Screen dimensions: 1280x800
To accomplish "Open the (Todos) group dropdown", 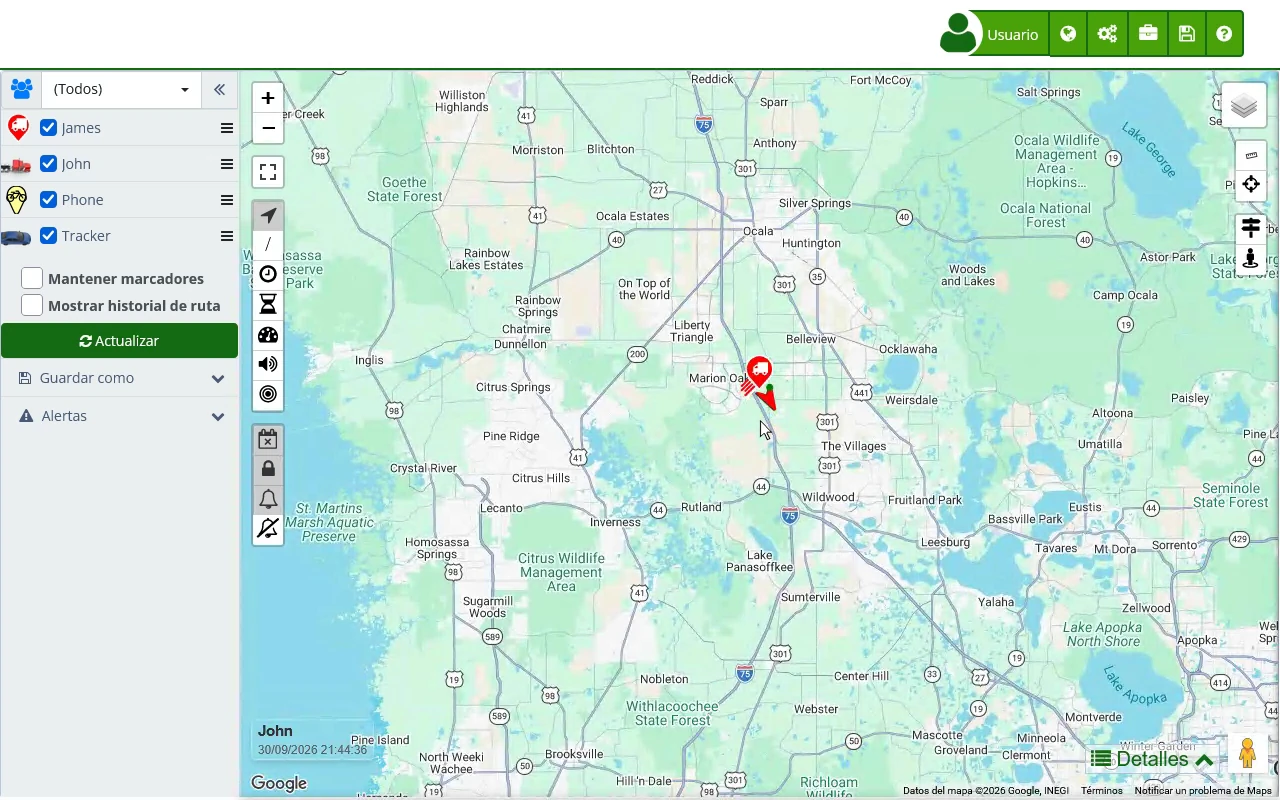I will click(121, 89).
